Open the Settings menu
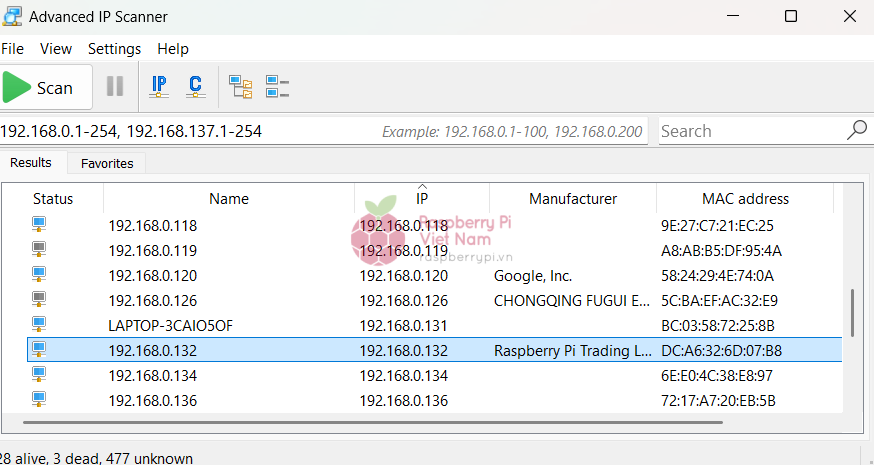Screen dimensions: 874x465 pyautogui.click(x=114, y=48)
